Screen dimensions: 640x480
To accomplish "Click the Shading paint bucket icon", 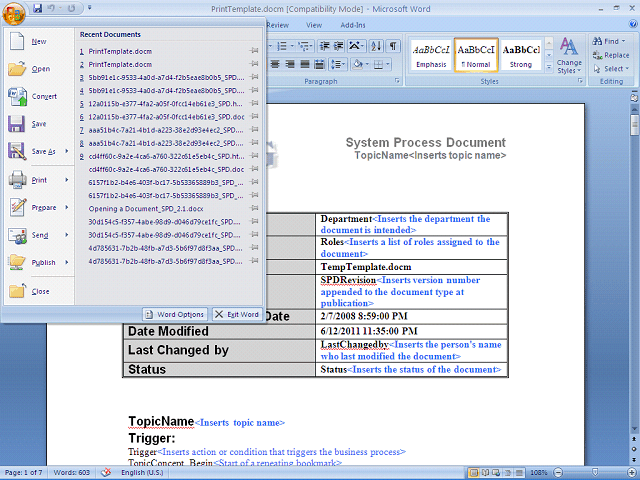I will pos(358,64).
